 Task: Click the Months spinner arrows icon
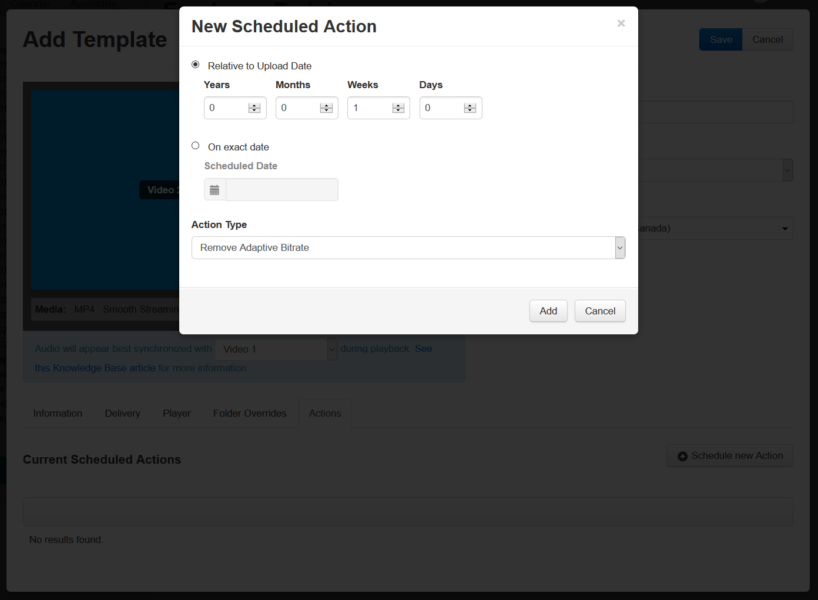tap(326, 108)
